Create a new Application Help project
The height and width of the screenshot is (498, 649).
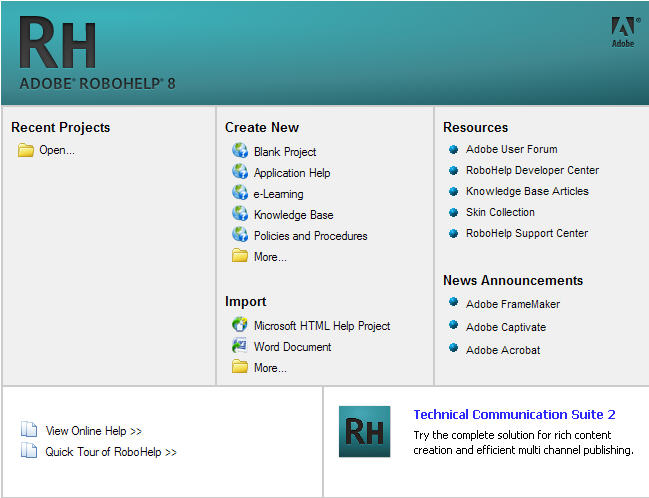292,173
